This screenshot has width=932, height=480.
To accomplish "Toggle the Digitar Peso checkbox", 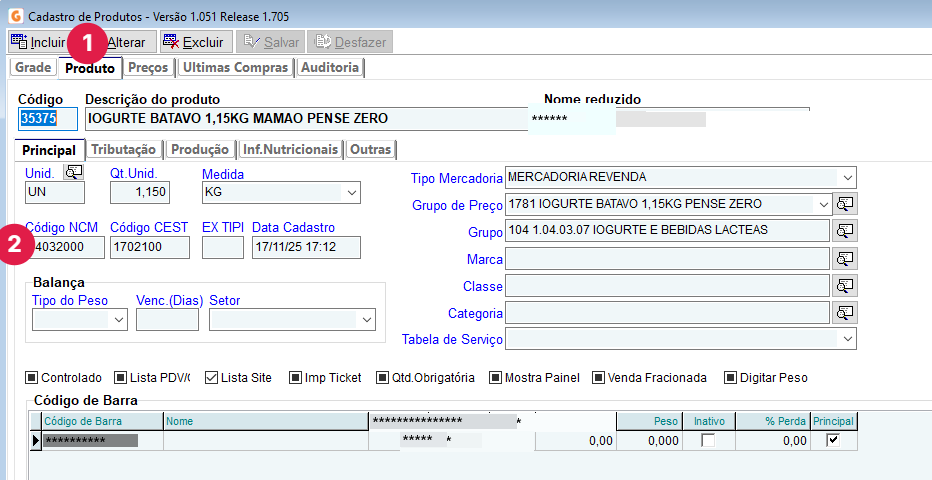I will (731, 378).
